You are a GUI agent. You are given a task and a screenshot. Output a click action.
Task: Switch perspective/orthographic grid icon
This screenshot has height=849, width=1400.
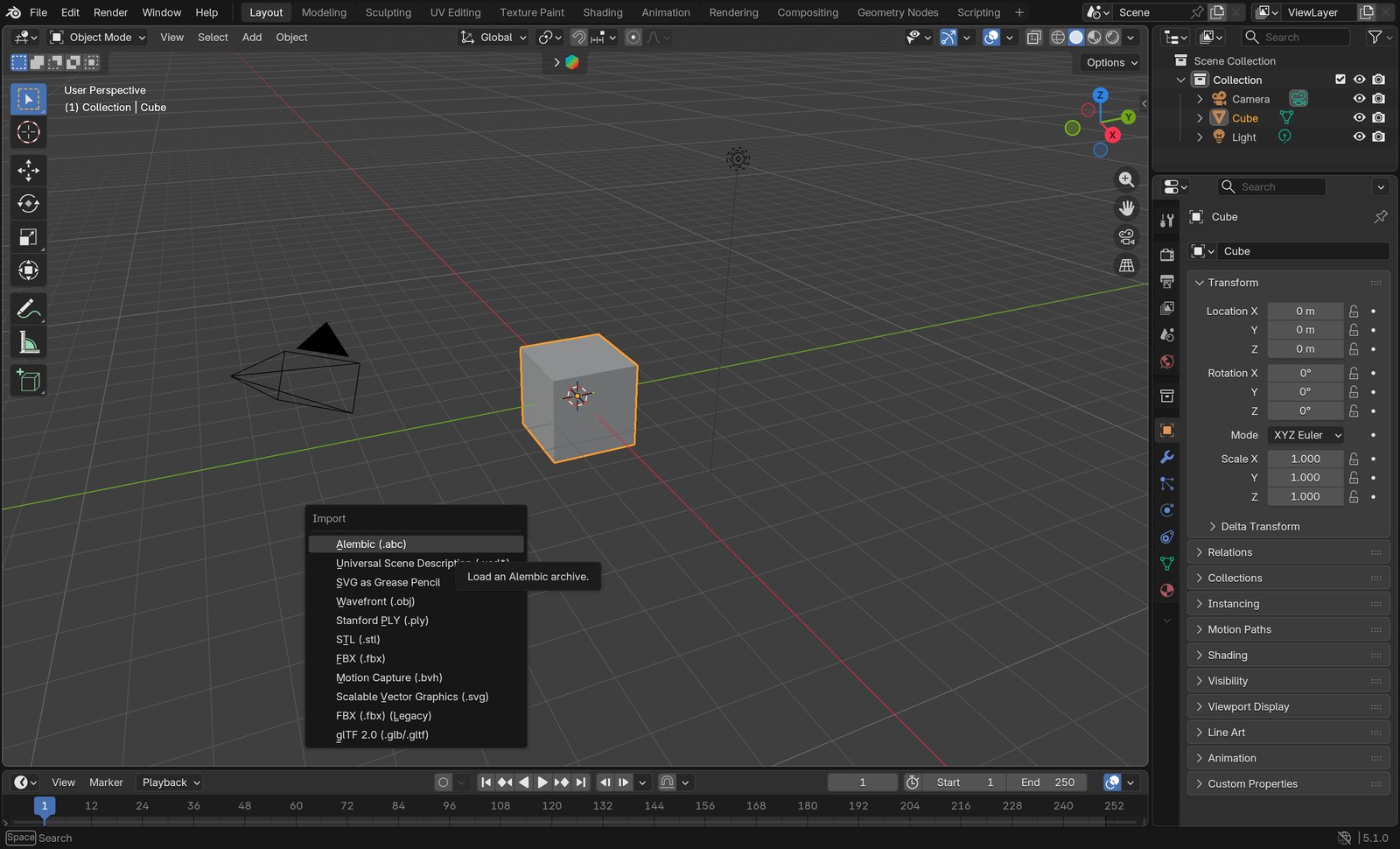tap(1127, 265)
